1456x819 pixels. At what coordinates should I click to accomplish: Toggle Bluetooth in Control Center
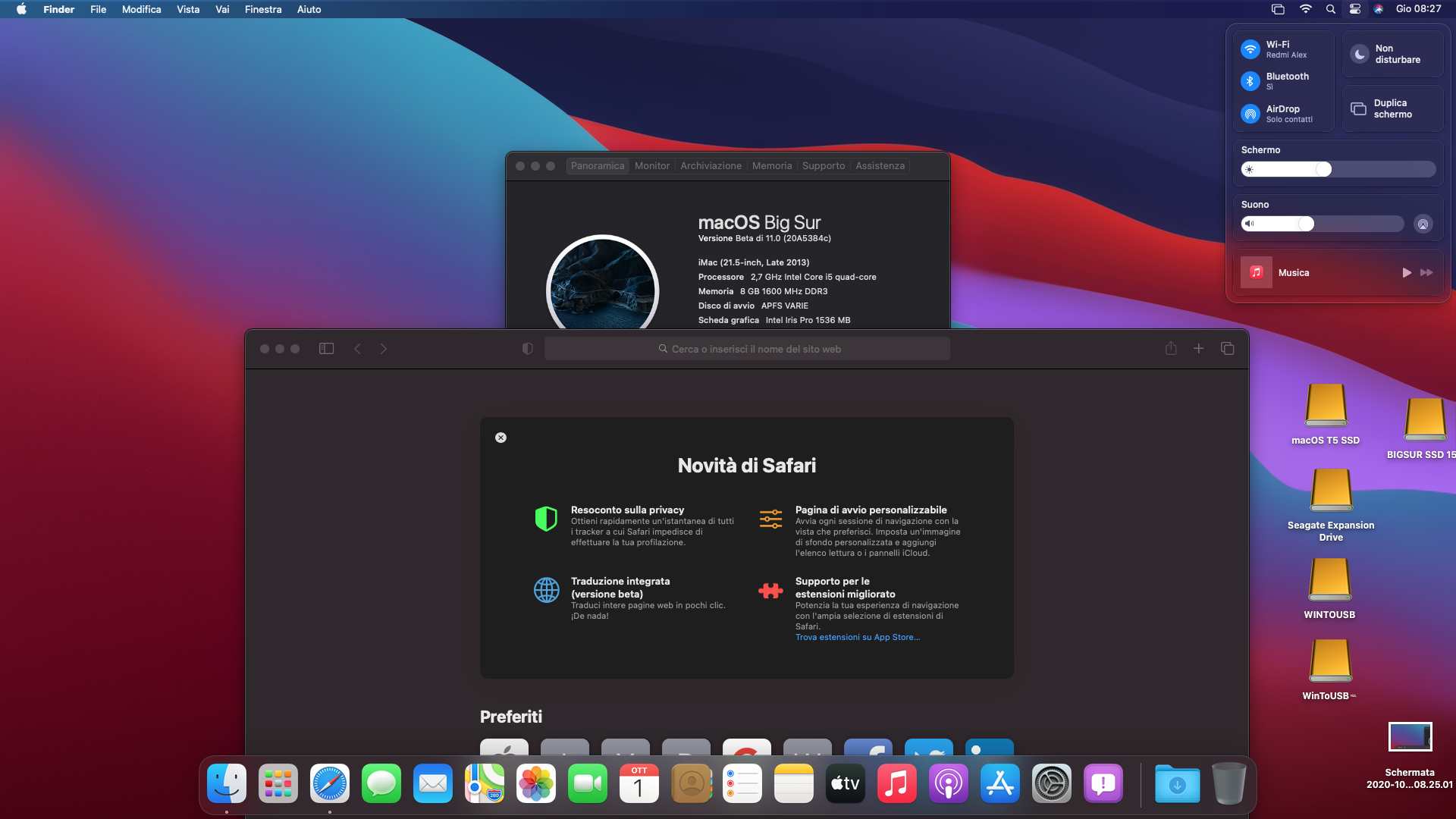[x=1250, y=81]
